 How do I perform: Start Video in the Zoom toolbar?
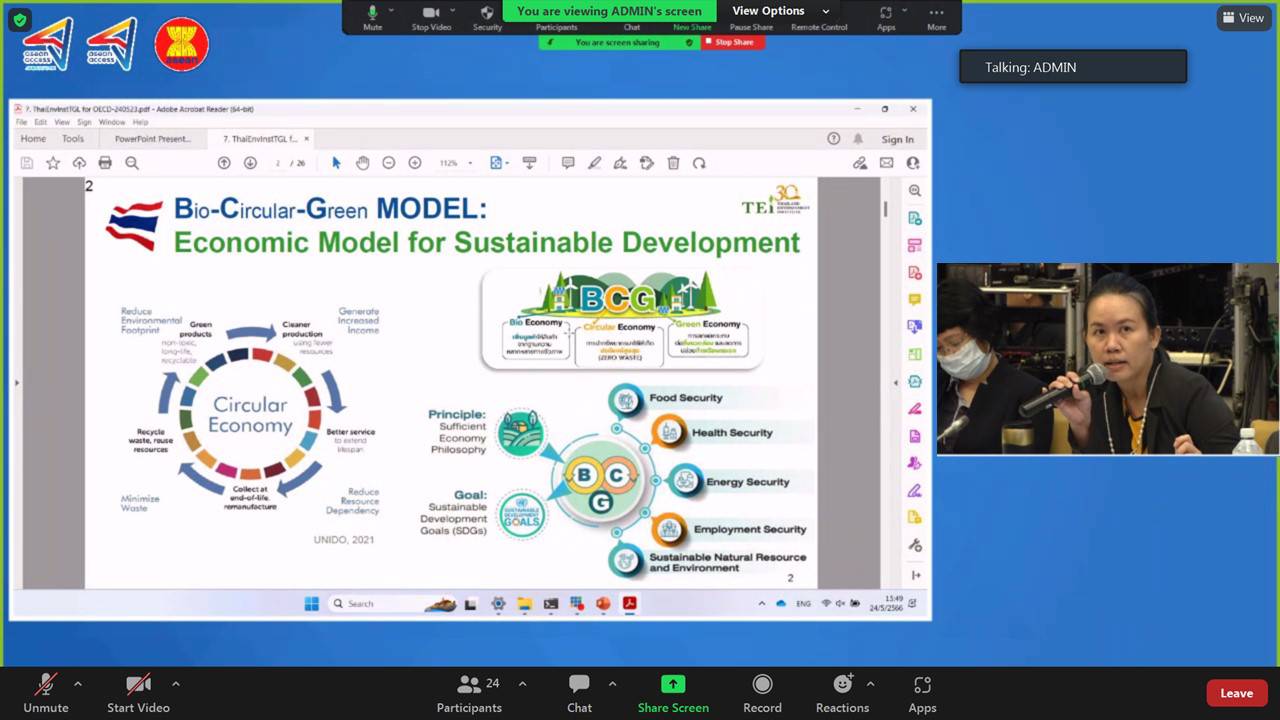coord(138,694)
